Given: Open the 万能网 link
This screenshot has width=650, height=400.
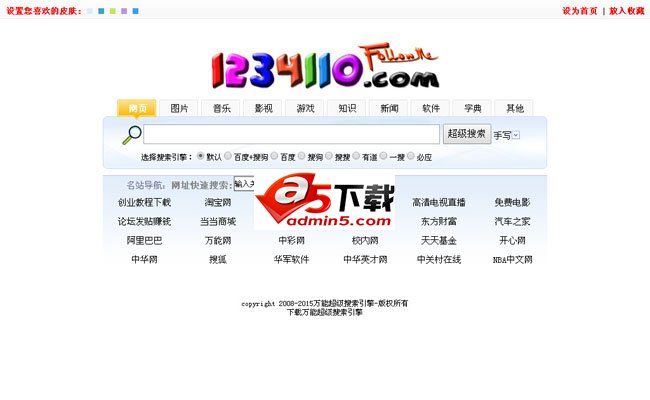Looking at the screenshot, I should click(x=218, y=240).
